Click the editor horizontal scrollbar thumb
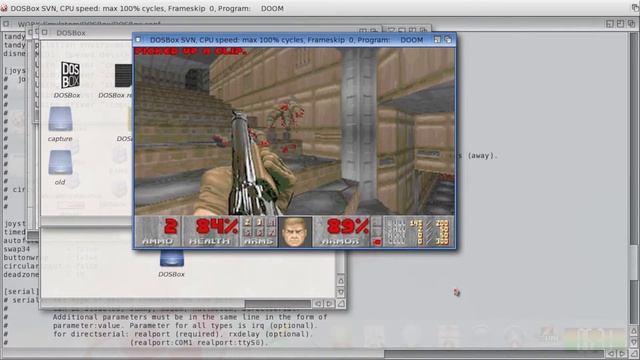This screenshot has width=640, height=360. click(x=193, y=353)
